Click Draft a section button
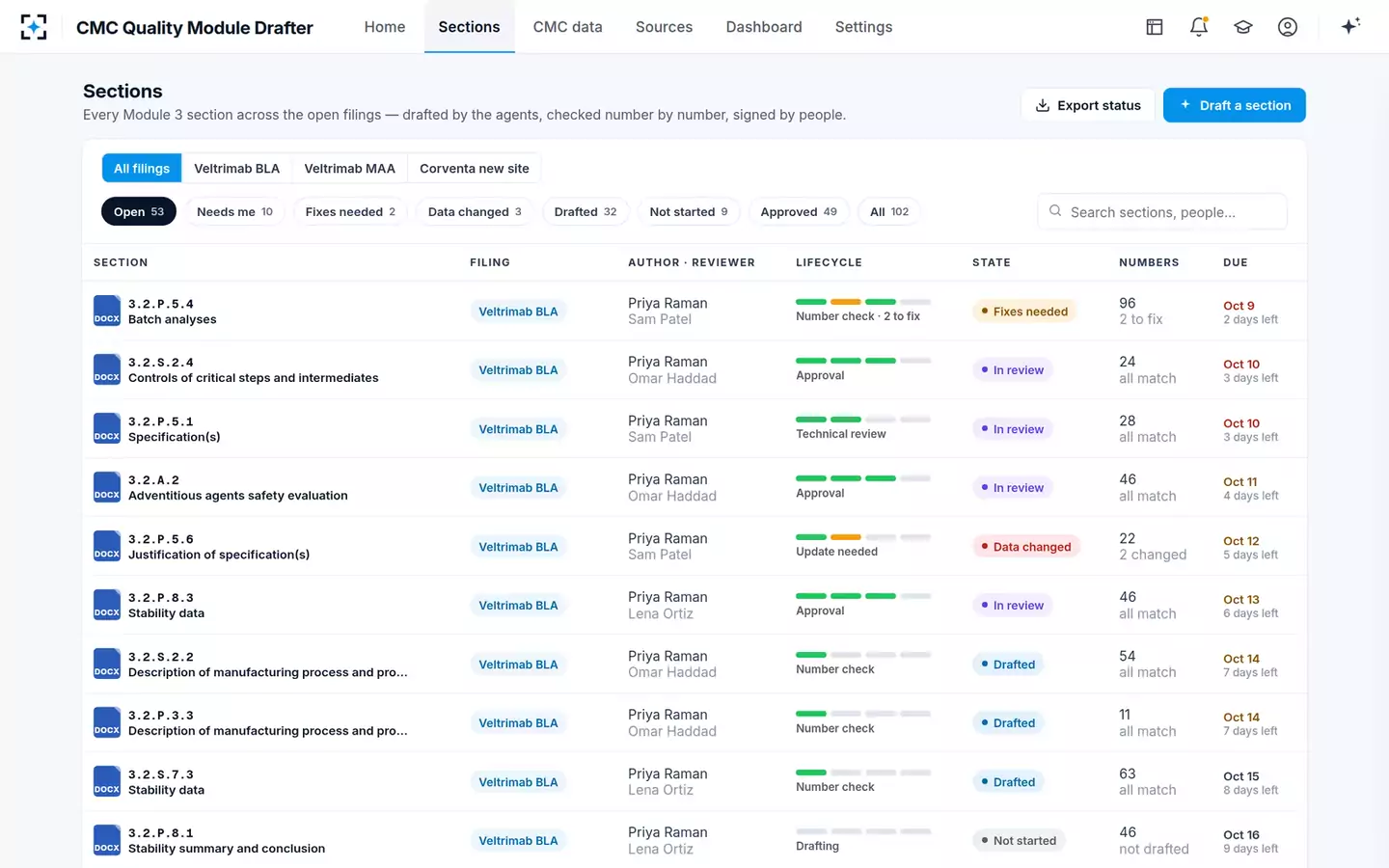Image resolution: width=1389 pixels, height=868 pixels. (x=1235, y=105)
